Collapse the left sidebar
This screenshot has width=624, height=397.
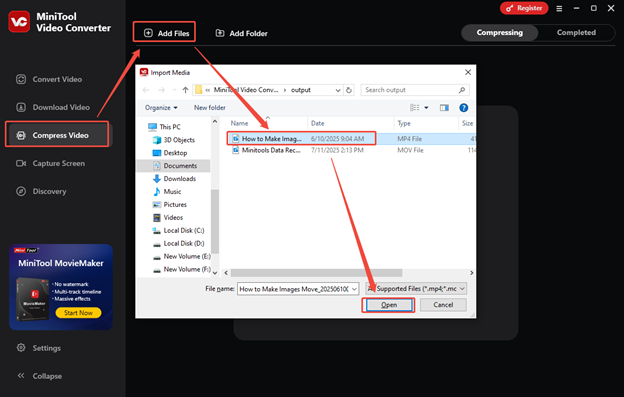(39, 376)
